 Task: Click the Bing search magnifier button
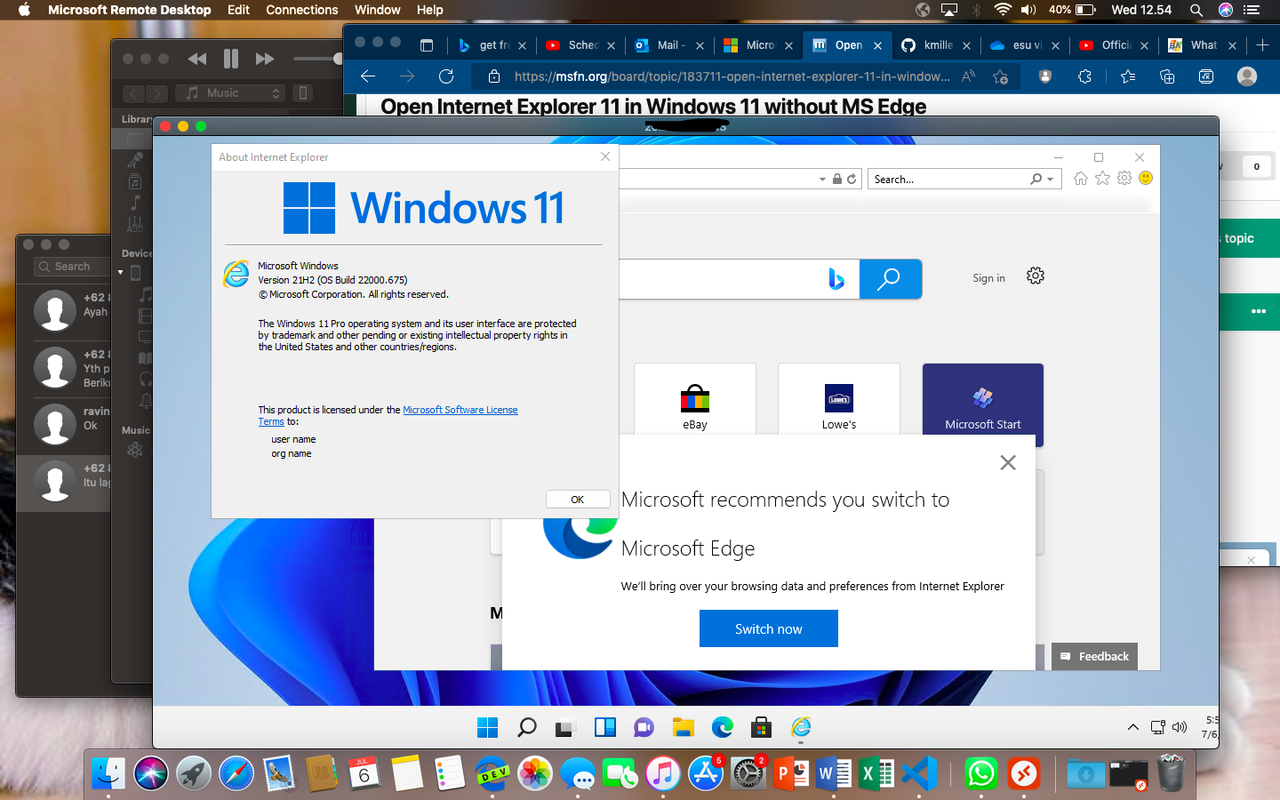890,279
